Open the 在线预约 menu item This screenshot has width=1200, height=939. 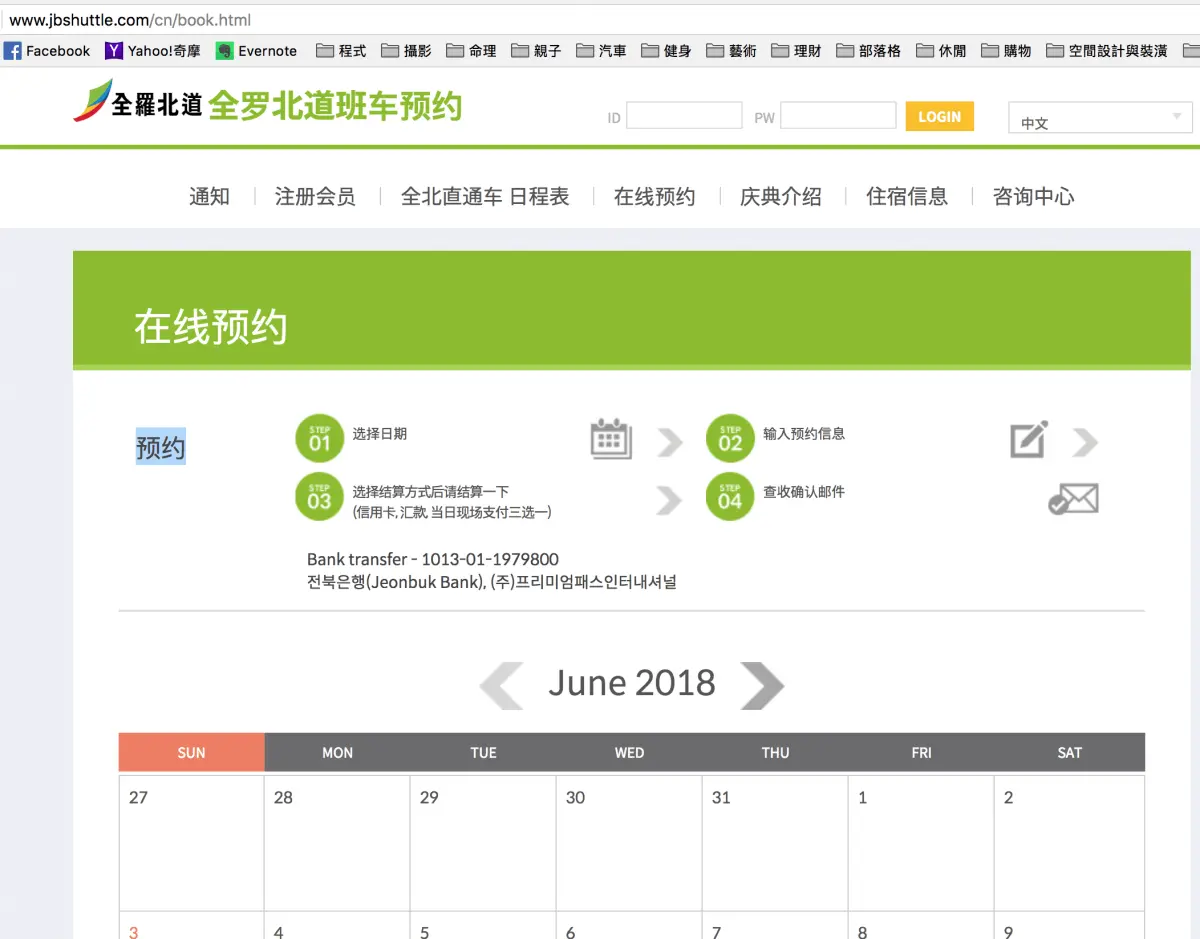(x=654, y=197)
